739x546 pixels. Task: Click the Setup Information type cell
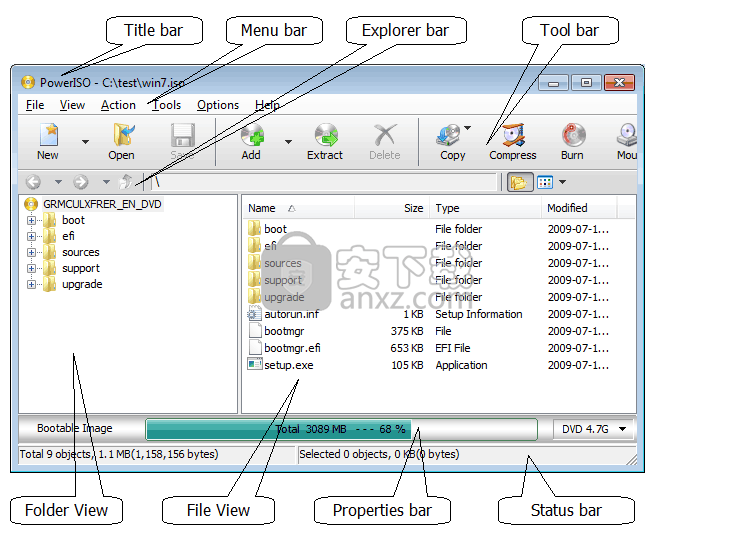(x=479, y=314)
